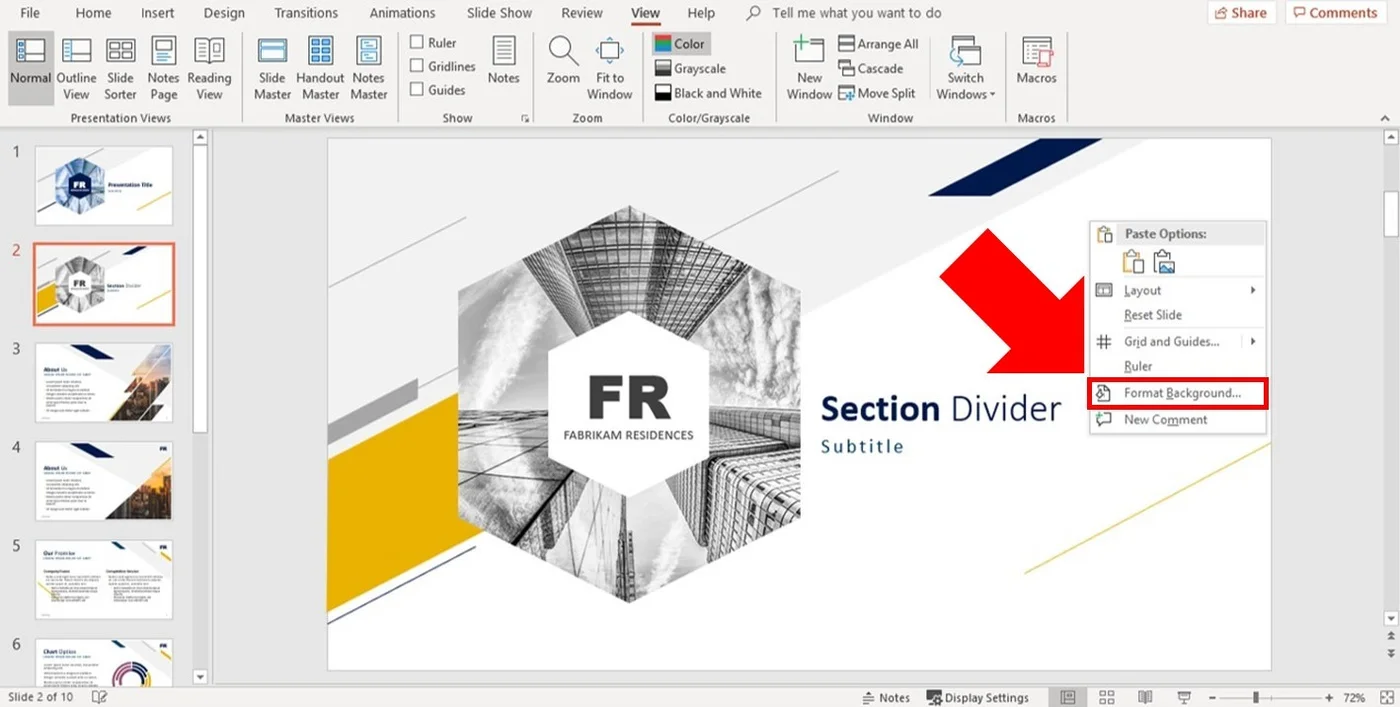Click the Share button
The image size is (1400, 707).
pos(1241,13)
